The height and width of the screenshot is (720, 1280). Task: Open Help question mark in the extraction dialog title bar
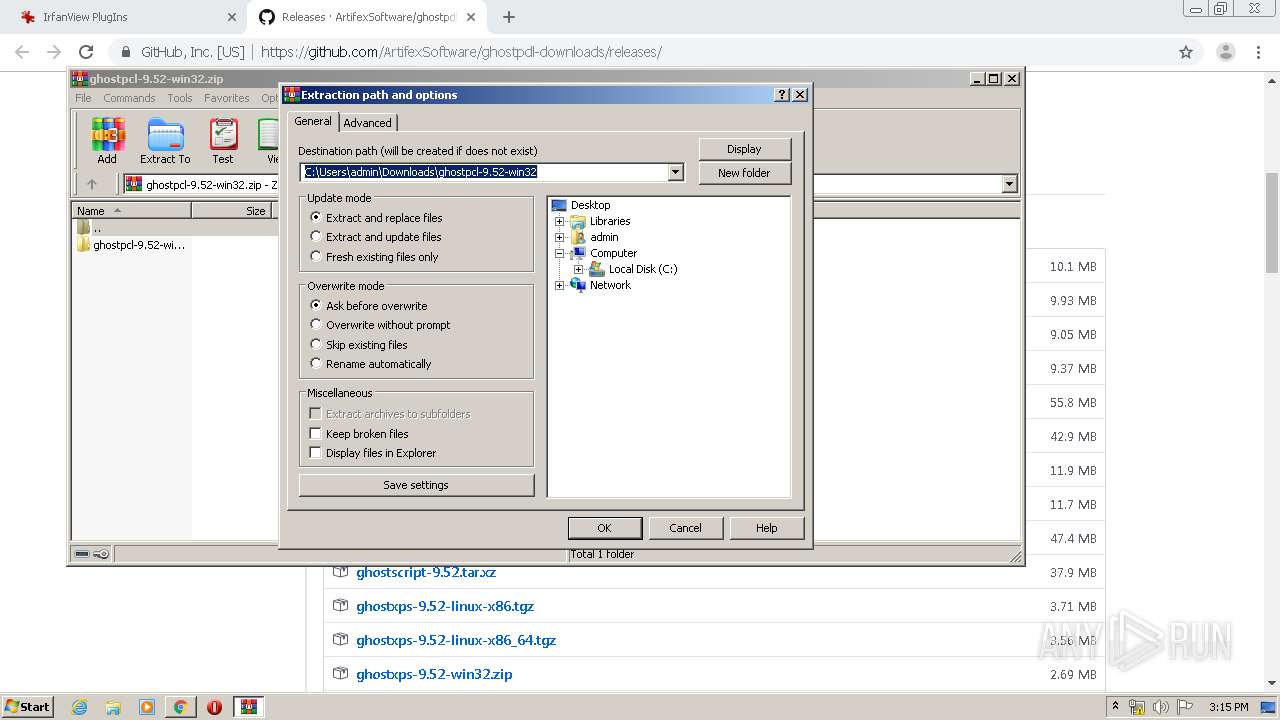[x=782, y=95]
